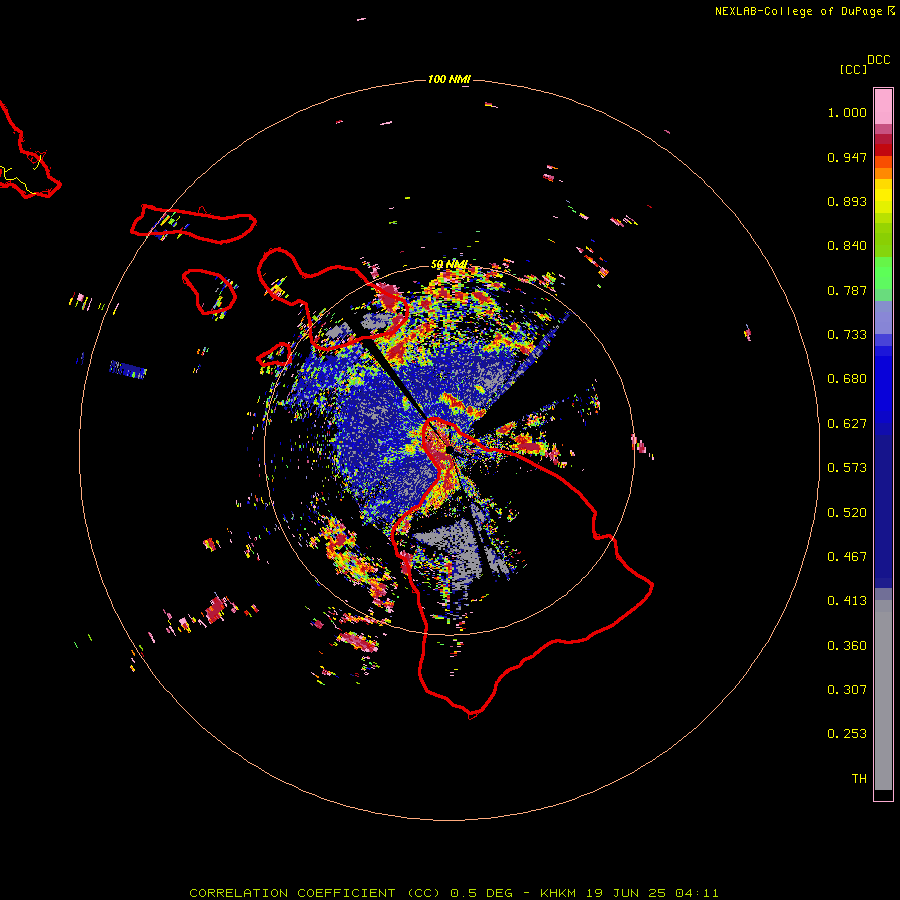Viewport: 900px width, 900px height.
Task: Click the radar site center point
Action: (449, 449)
